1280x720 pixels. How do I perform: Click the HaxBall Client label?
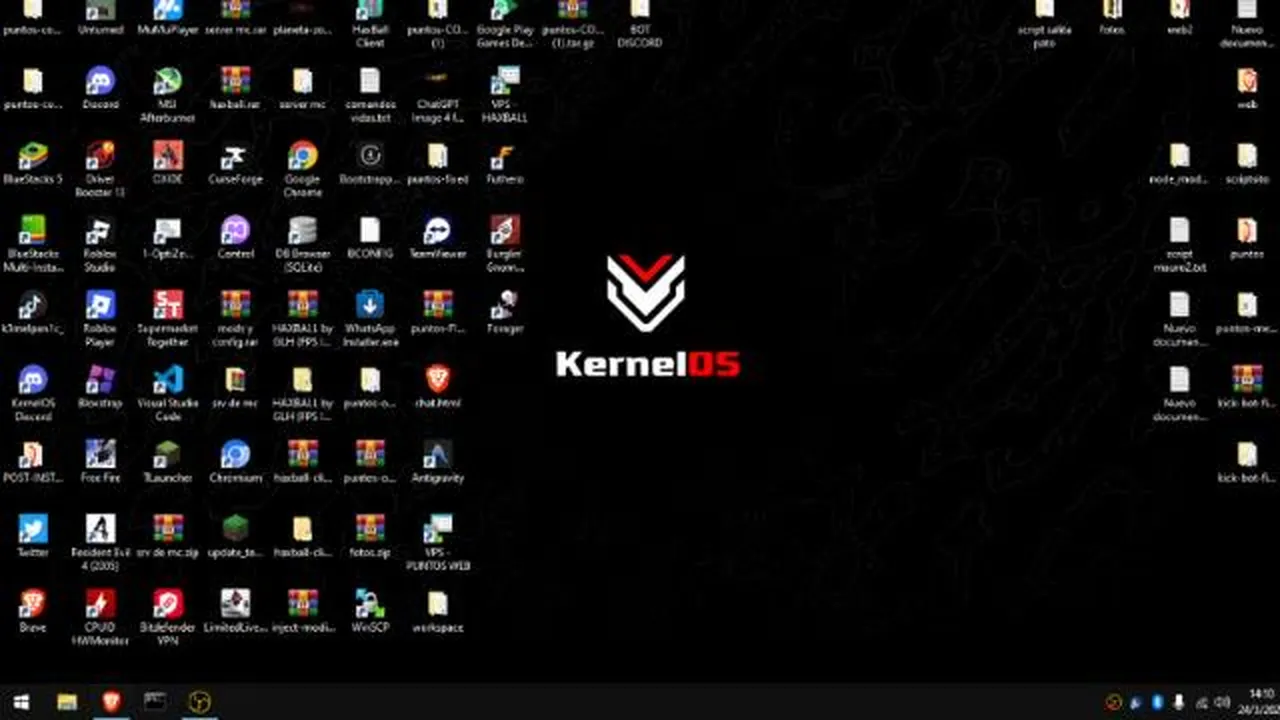click(370, 37)
